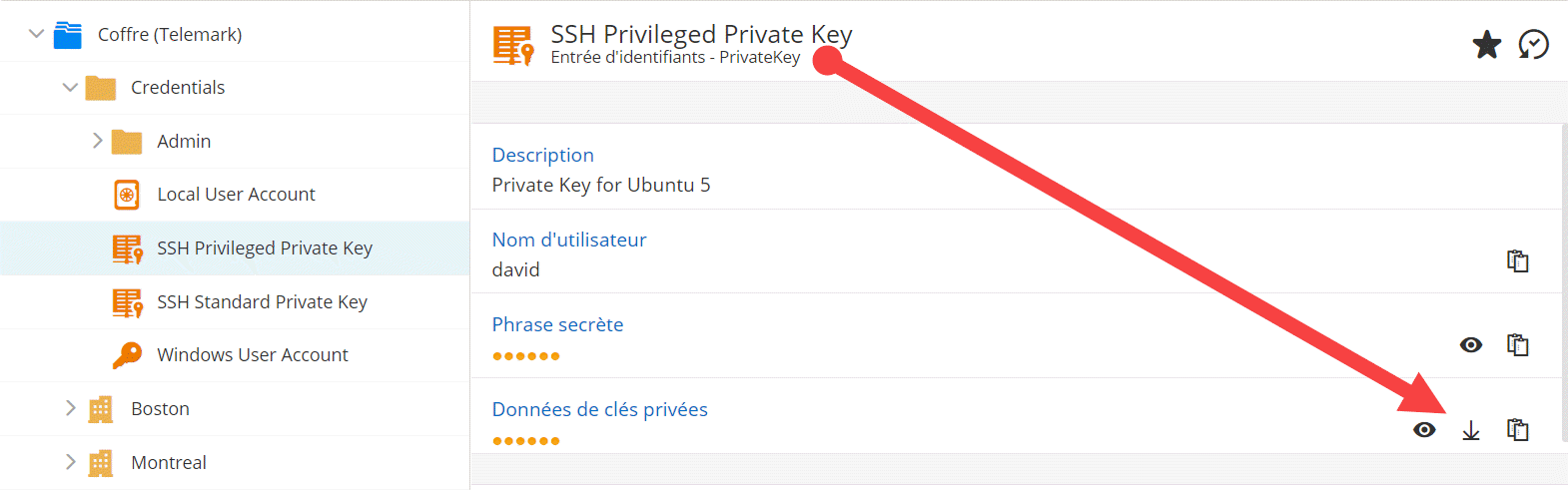The width and height of the screenshot is (1568, 490).
Task: Show the Données de clés privées value
Action: pos(1424,430)
